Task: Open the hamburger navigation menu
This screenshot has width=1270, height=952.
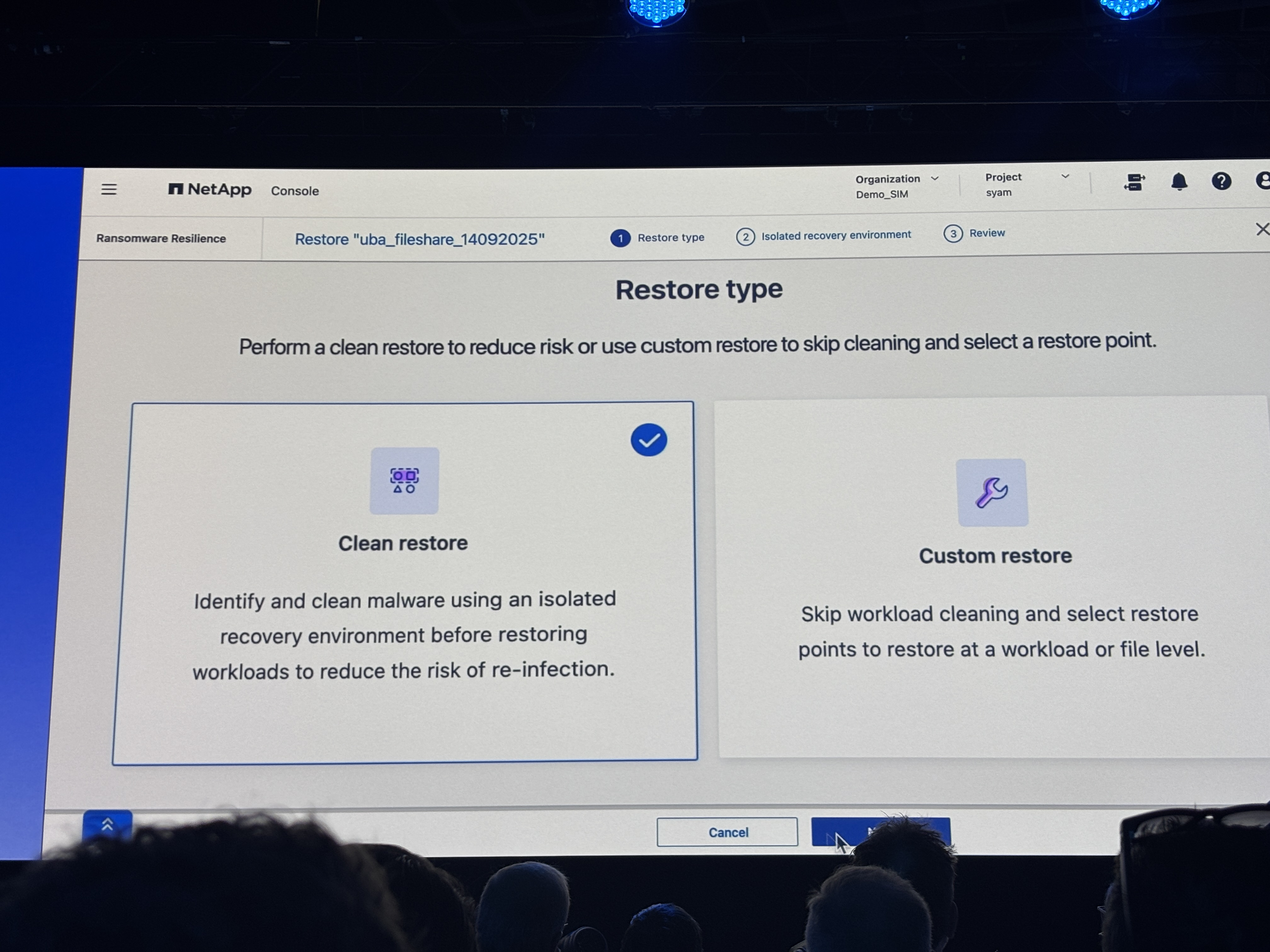Action: pyautogui.click(x=109, y=189)
